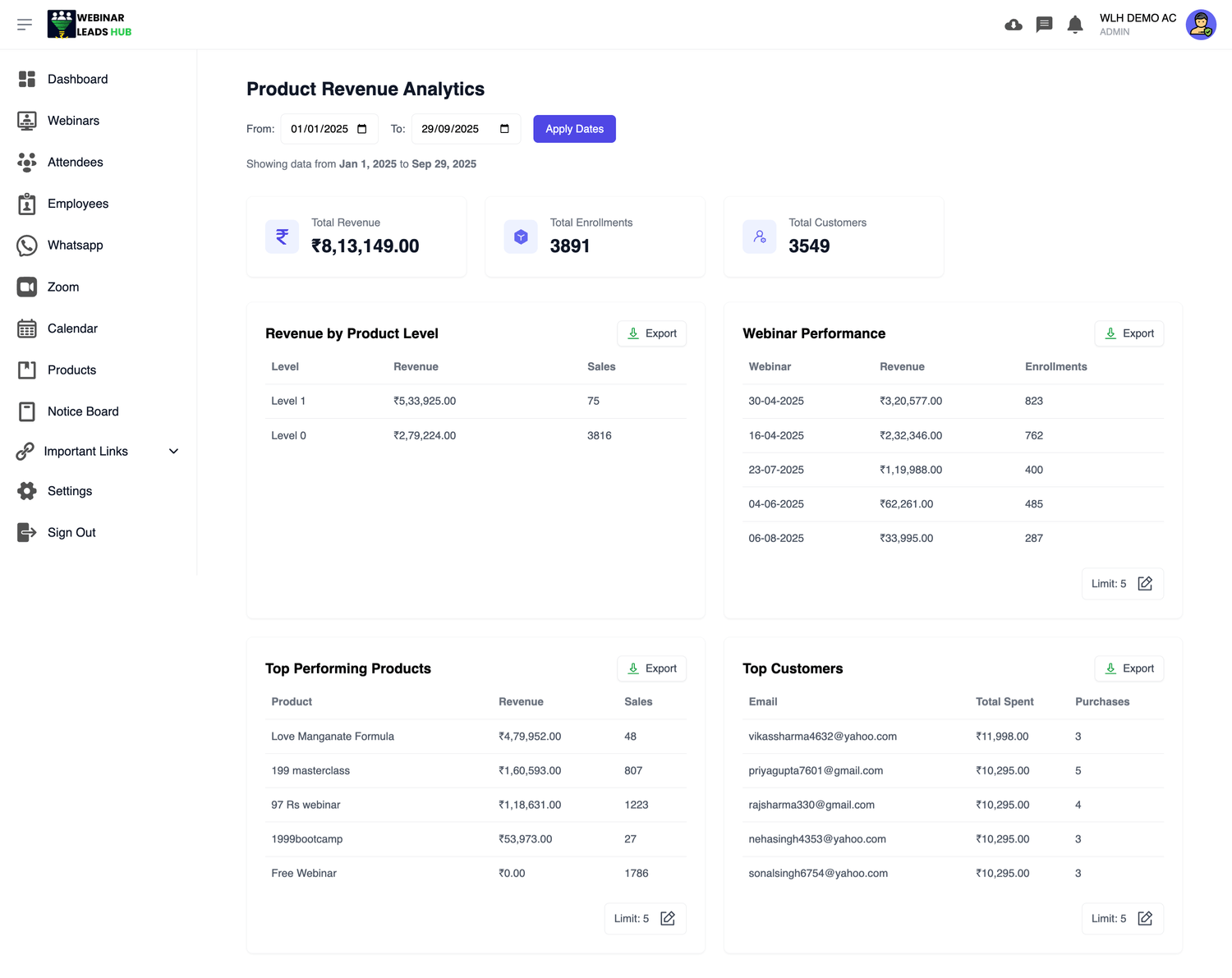This screenshot has height=978, width=1232.
Task: Click the Webinar Leads Hub logo
Action: 90,25
